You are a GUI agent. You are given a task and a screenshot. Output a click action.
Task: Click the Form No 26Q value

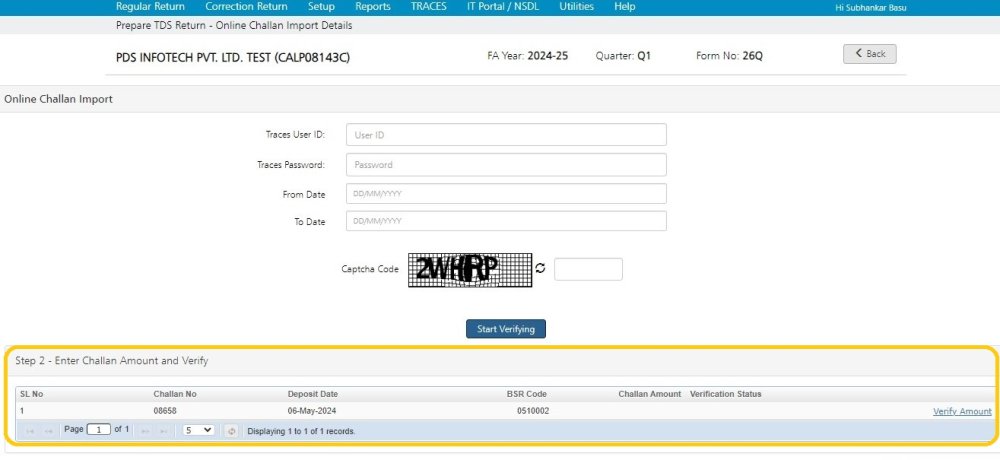753,56
